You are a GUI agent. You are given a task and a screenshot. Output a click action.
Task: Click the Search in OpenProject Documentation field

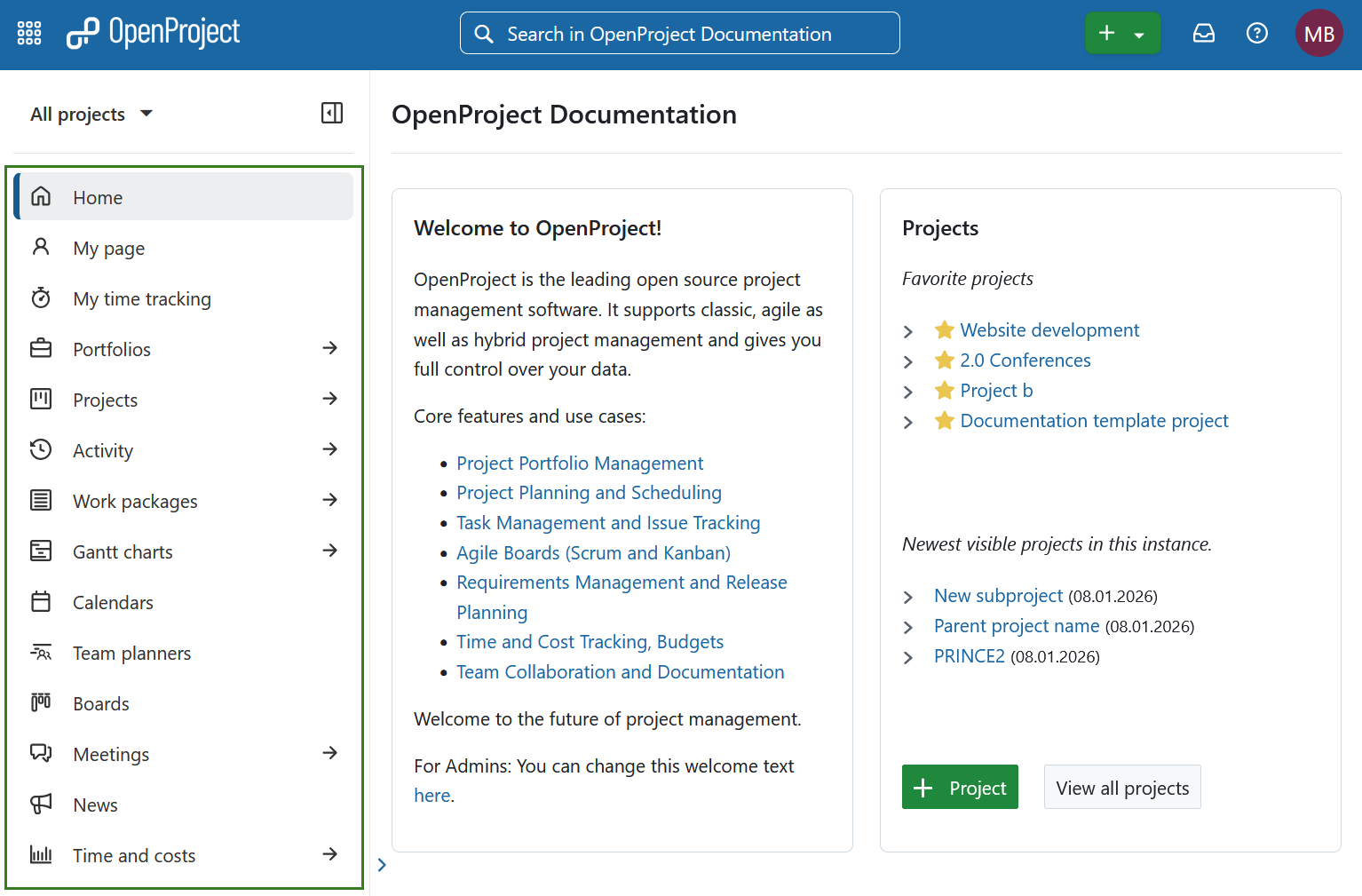click(679, 33)
